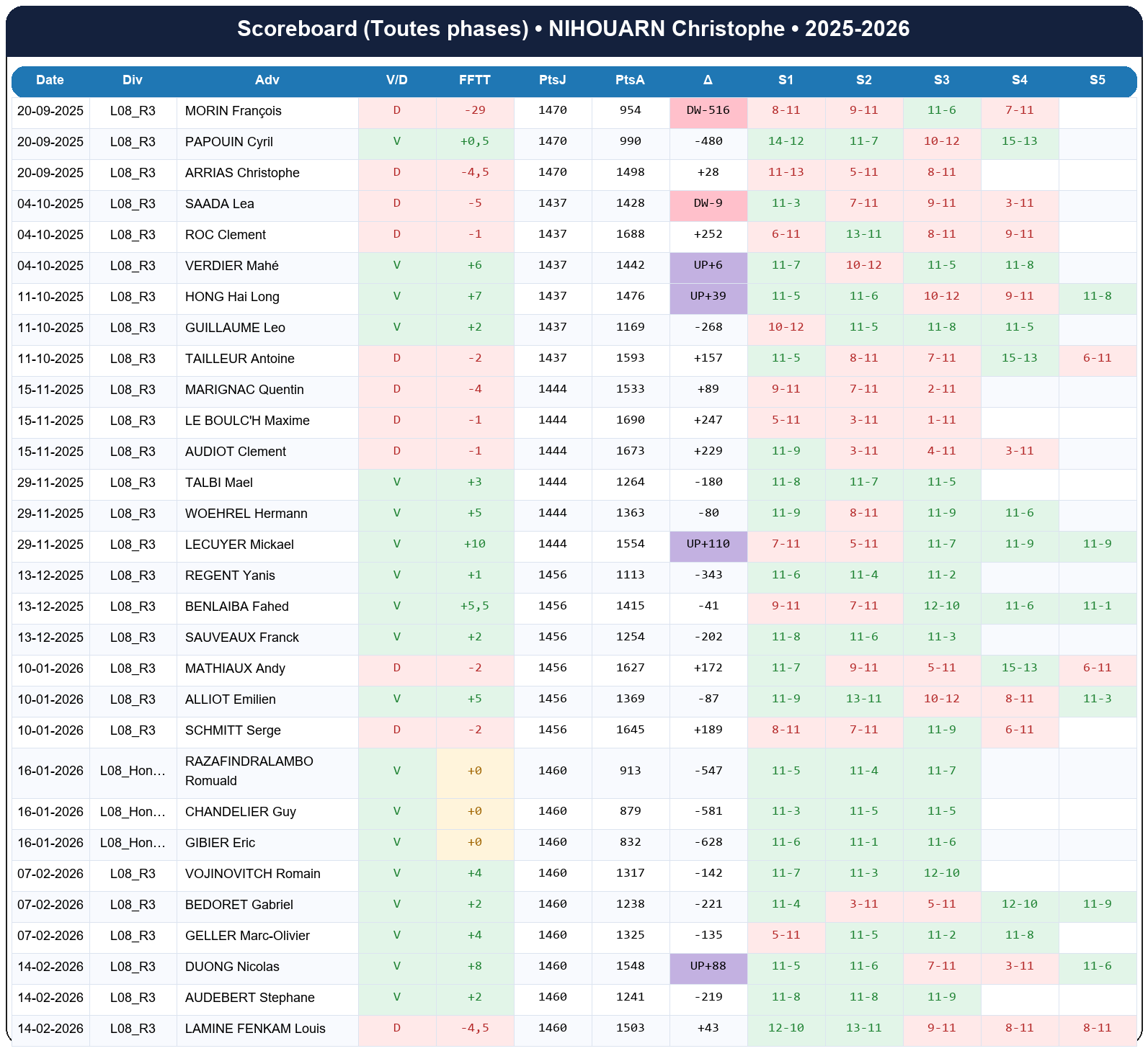Select the purple UP+88 delta cell
Viewport: 1148px width, 1051px height.
pos(708,967)
